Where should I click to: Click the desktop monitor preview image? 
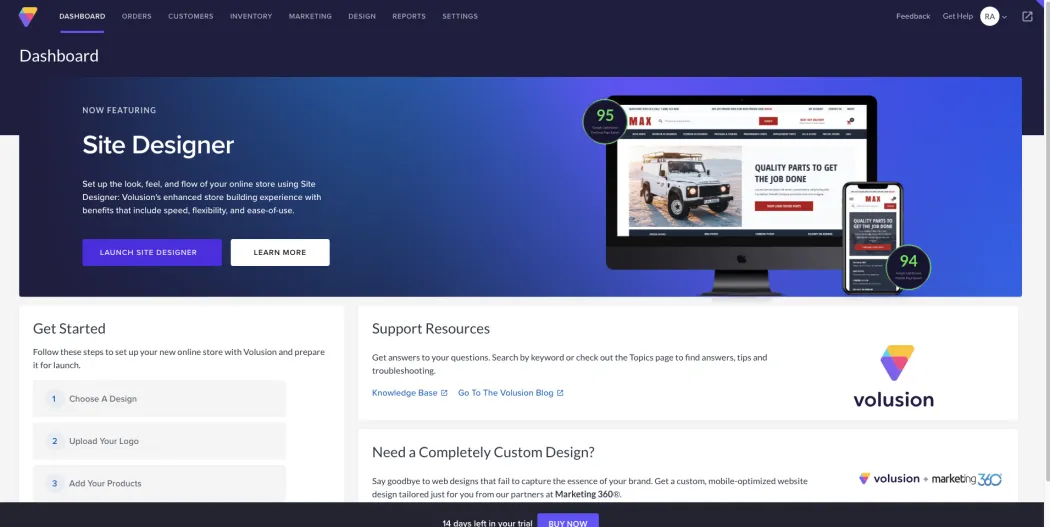tap(741, 194)
